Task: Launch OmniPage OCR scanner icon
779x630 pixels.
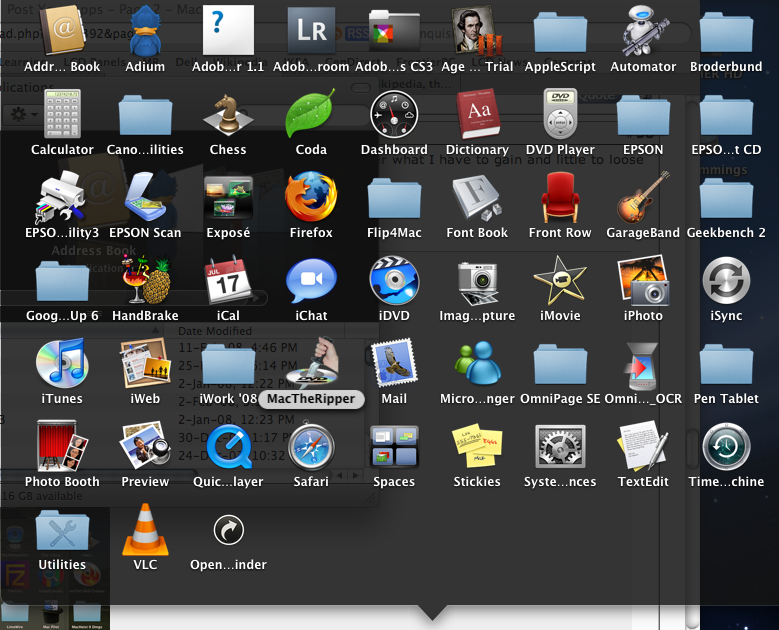Action: pos(643,366)
